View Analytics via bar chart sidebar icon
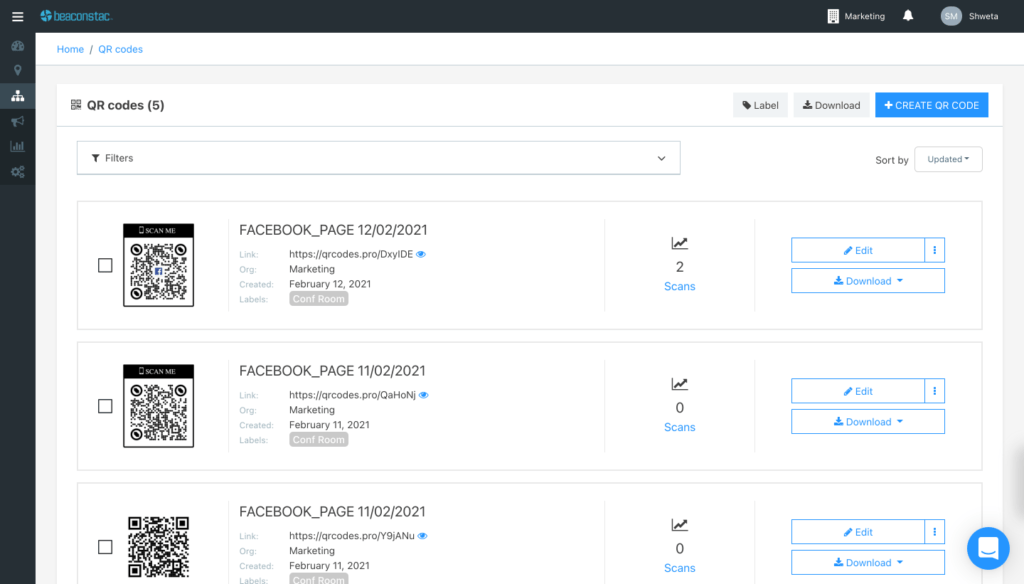The width and height of the screenshot is (1024, 584). [17, 146]
